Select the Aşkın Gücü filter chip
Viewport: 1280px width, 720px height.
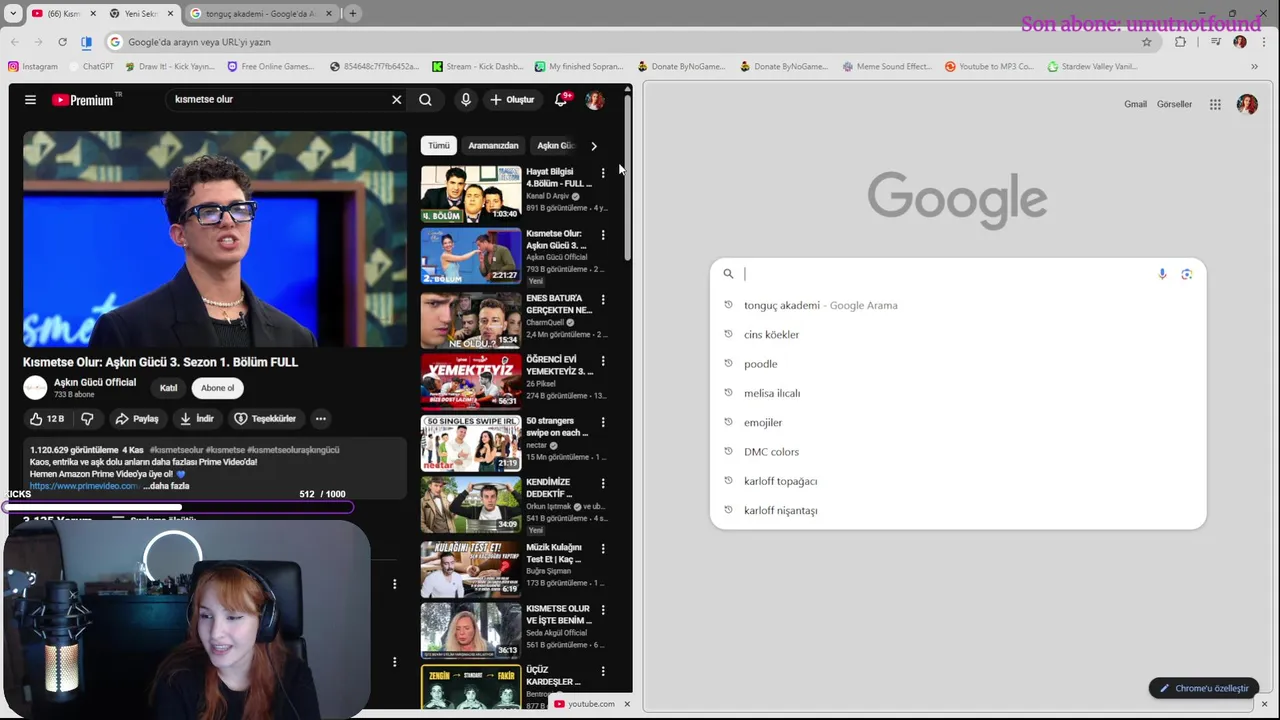pyautogui.click(x=555, y=146)
